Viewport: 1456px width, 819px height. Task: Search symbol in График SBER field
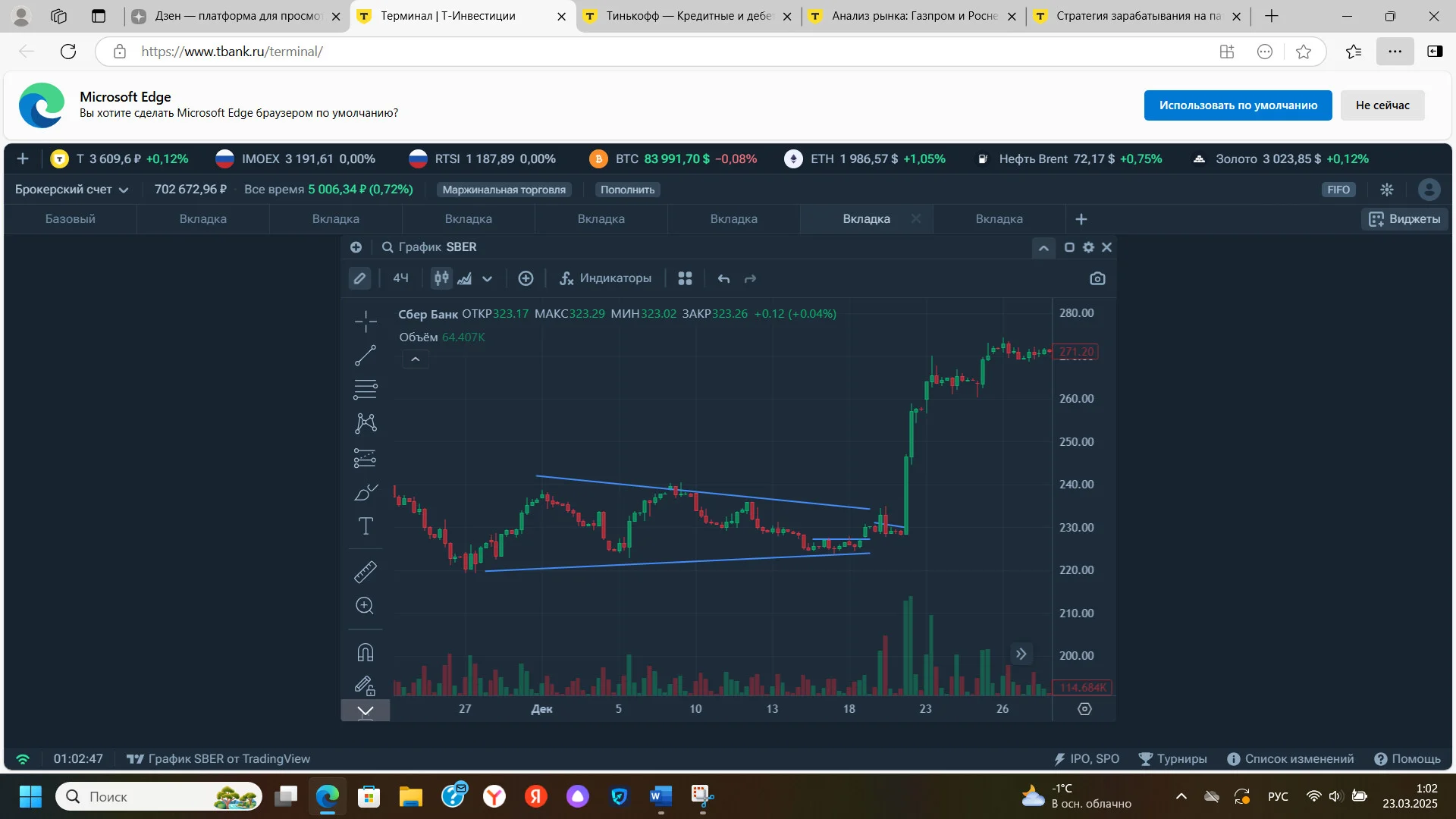pyautogui.click(x=429, y=247)
